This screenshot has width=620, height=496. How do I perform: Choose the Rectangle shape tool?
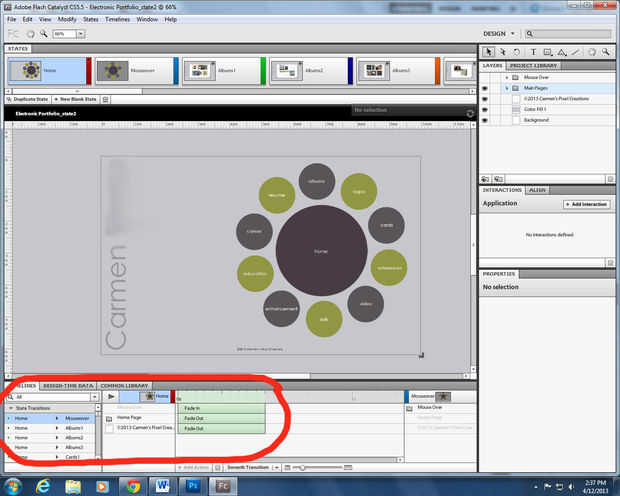[x=548, y=52]
